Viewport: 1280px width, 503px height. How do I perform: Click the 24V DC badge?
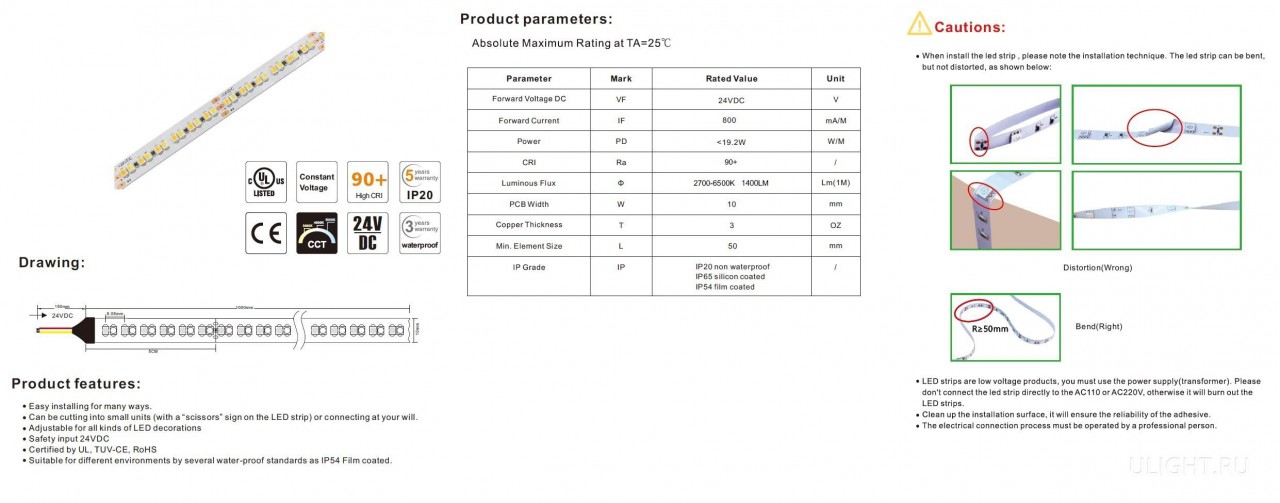(x=368, y=233)
